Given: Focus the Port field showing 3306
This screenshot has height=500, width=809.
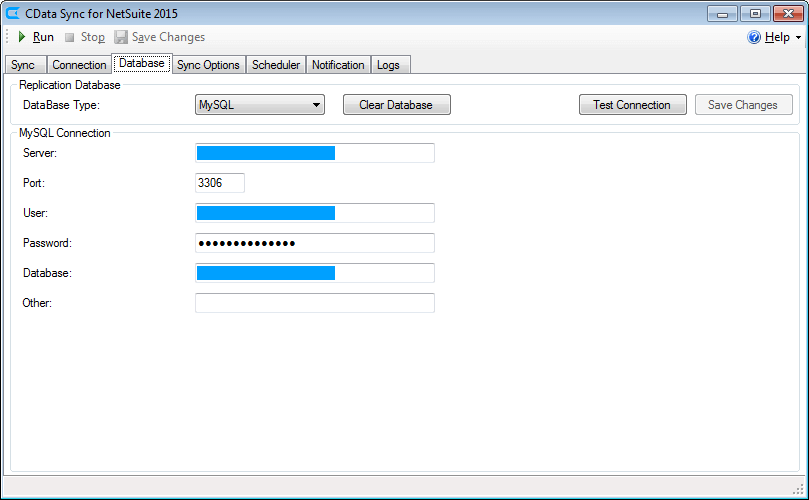Looking at the screenshot, I should (220, 183).
